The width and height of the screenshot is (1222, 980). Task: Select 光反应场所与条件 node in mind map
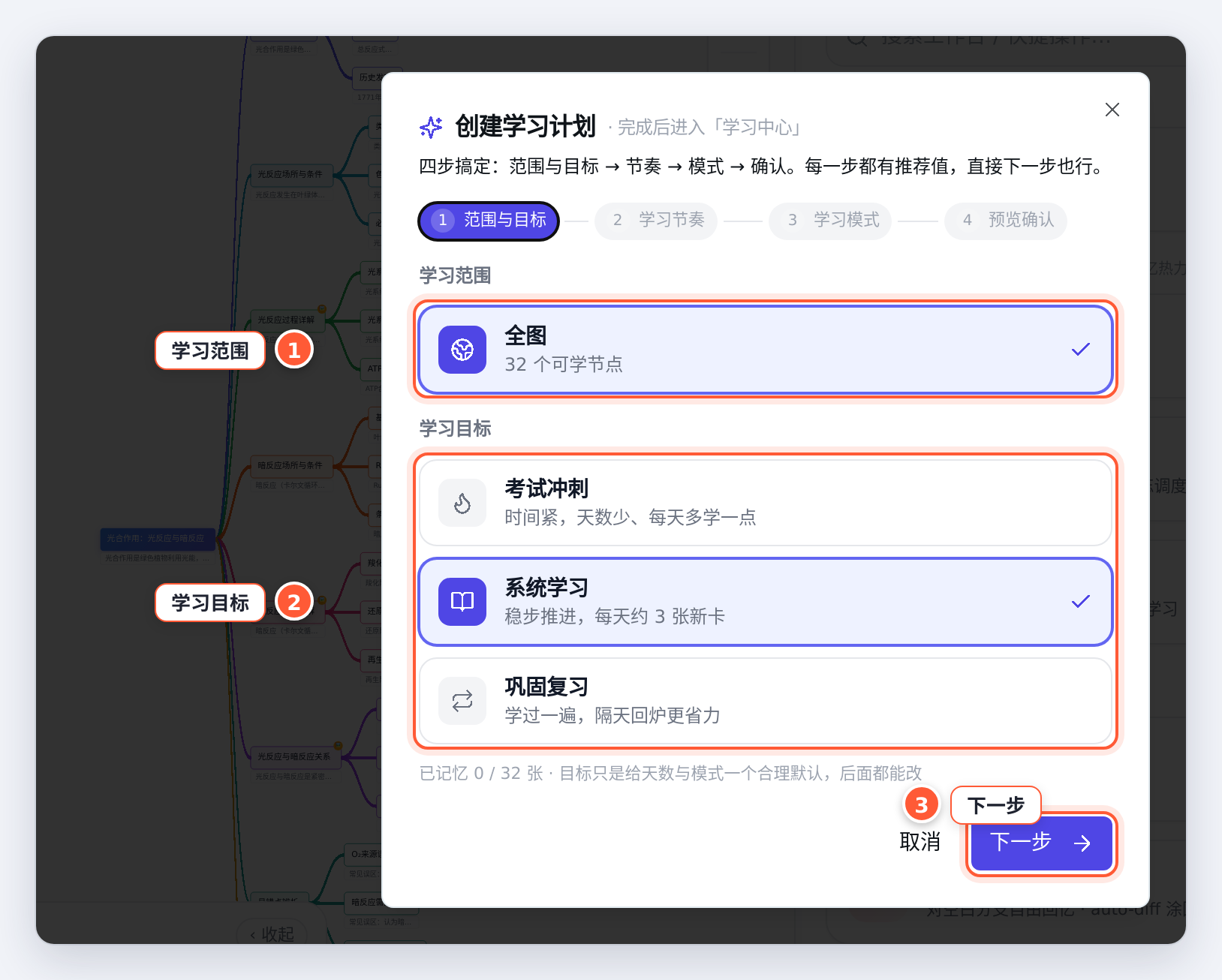[290, 174]
